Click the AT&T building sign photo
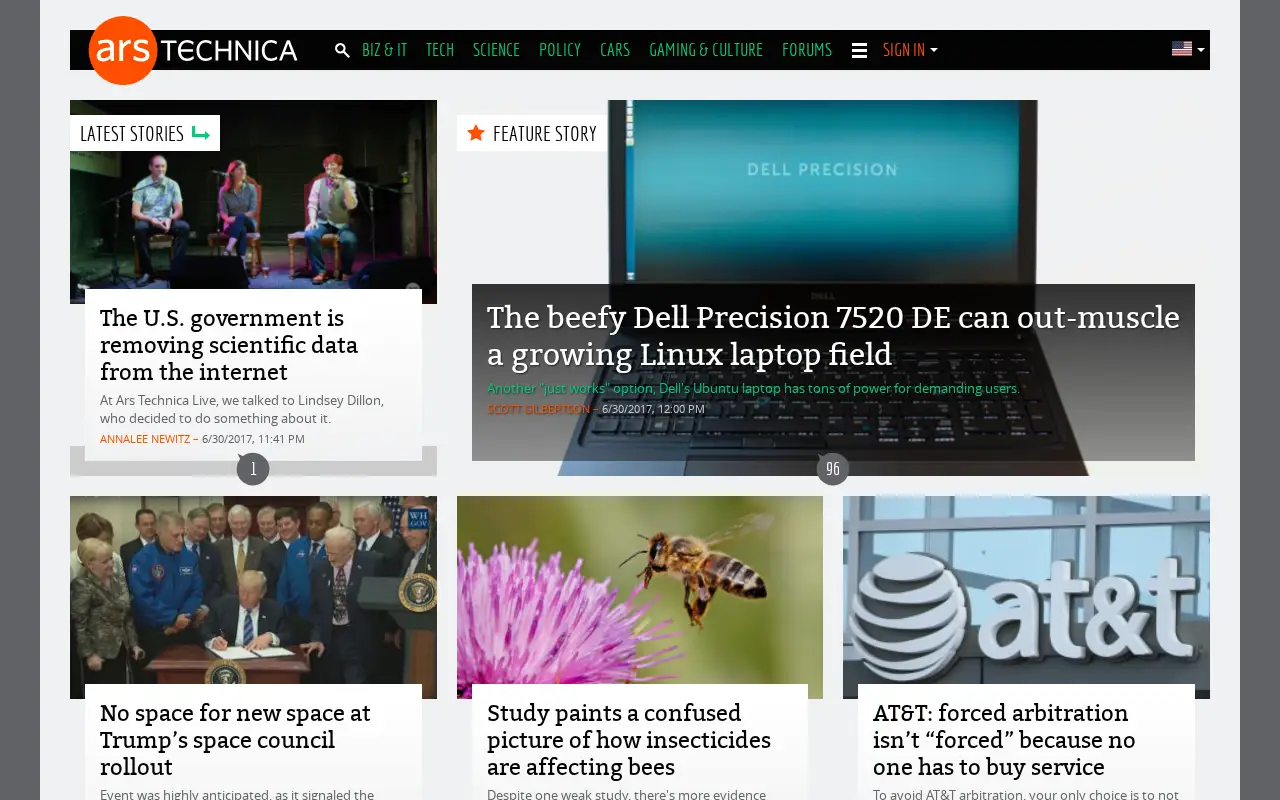Image resolution: width=1280 pixels, height=800 pixels. [1026, 597]
